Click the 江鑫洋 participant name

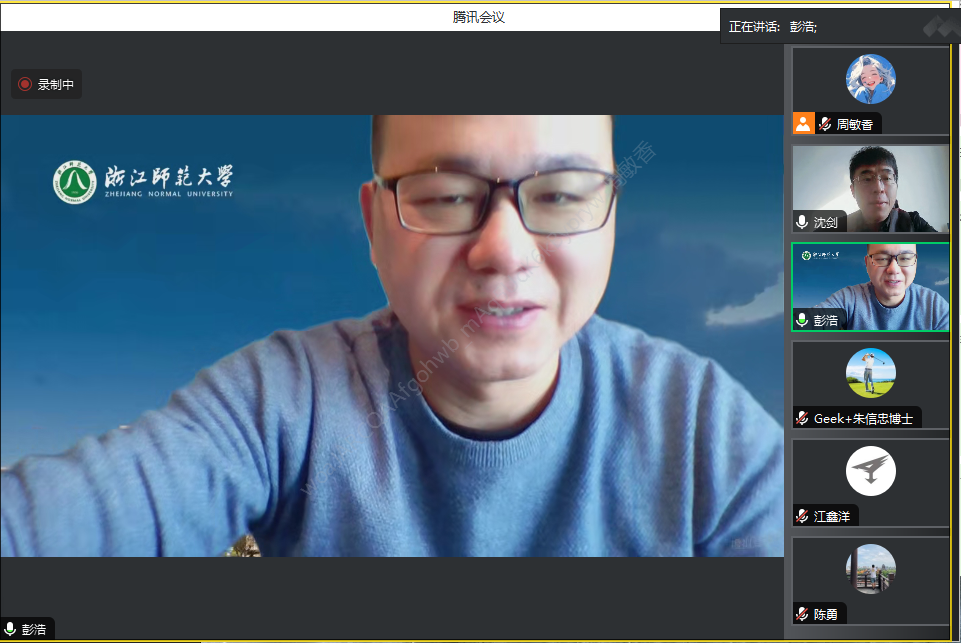[831, 516]
